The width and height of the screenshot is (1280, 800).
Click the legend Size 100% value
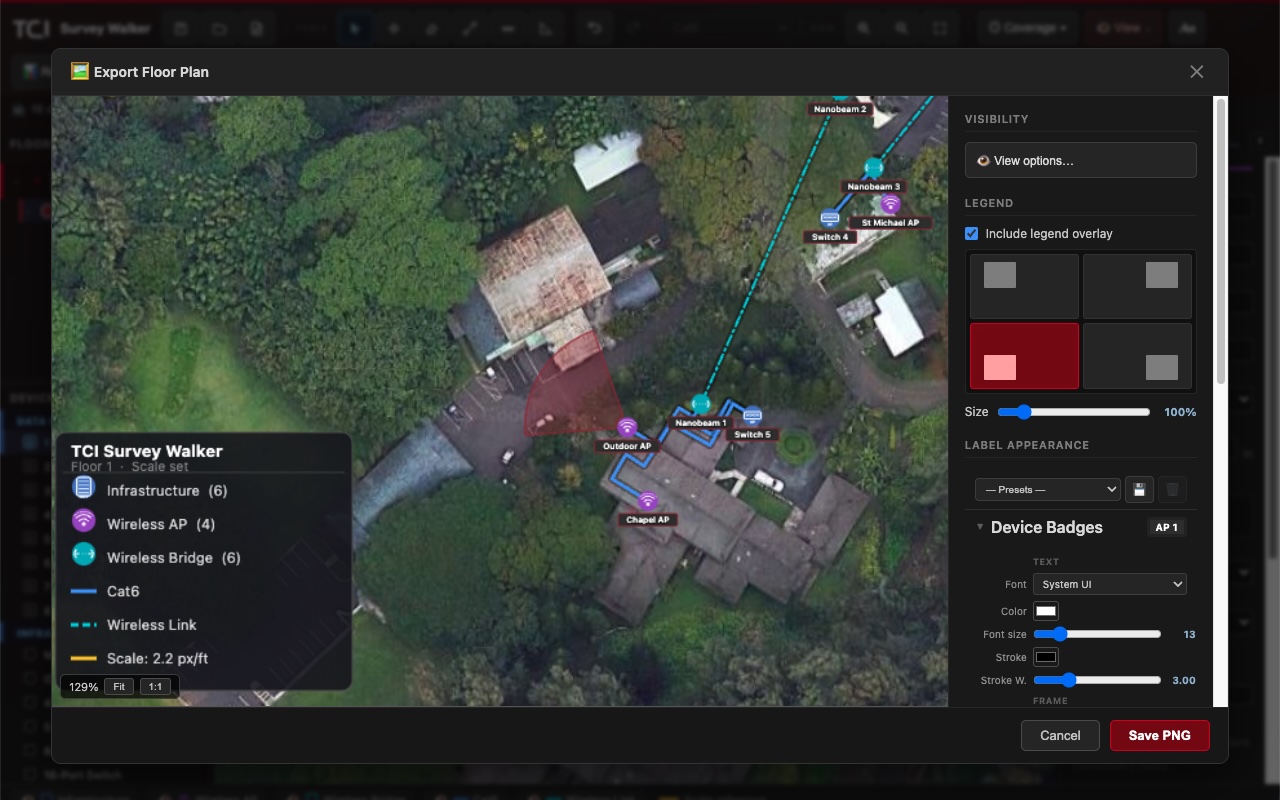(1180, 412)
